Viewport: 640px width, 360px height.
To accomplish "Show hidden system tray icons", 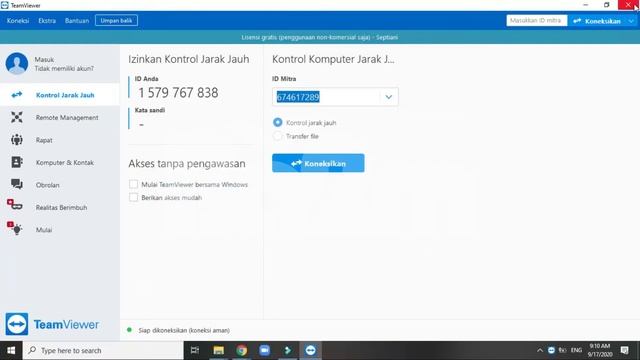I will pyautogui.click(x=540, y=350).
